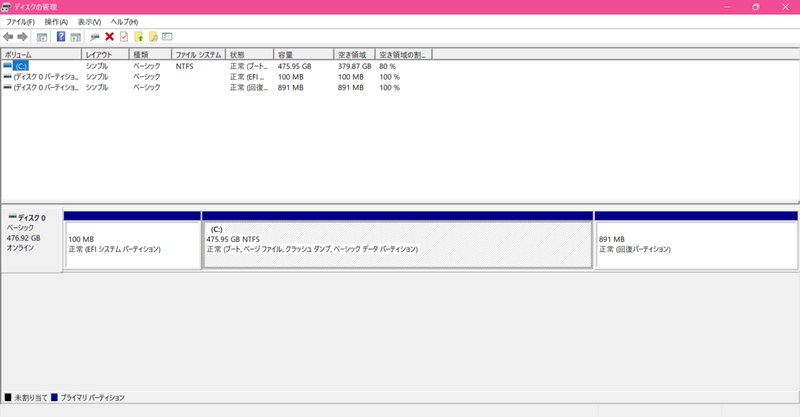
Task: Select the 100 MB EFI system partition block
Action: tap(132, 244)
